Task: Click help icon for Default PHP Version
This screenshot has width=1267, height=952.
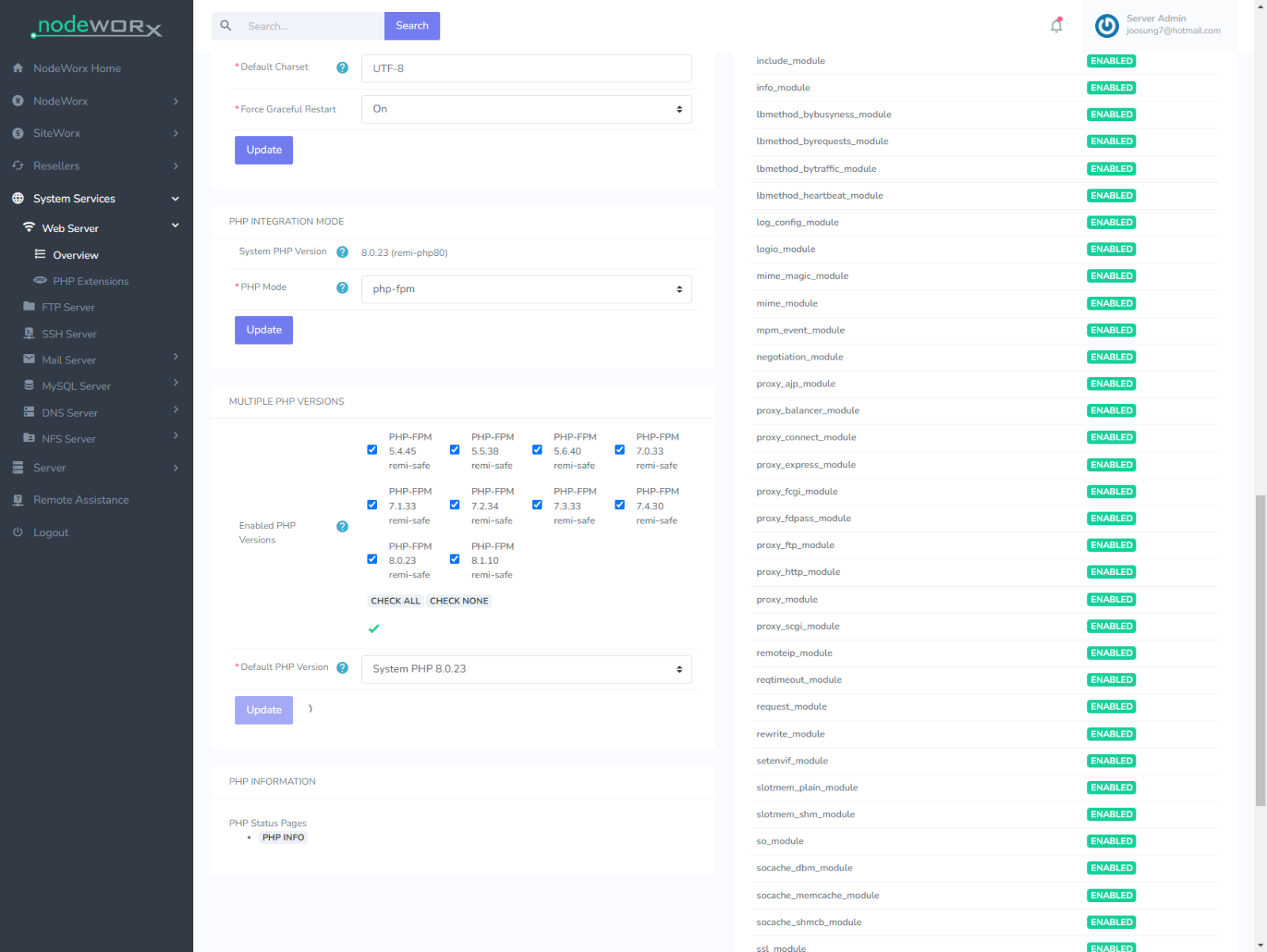Action: [x=342, y=668]
